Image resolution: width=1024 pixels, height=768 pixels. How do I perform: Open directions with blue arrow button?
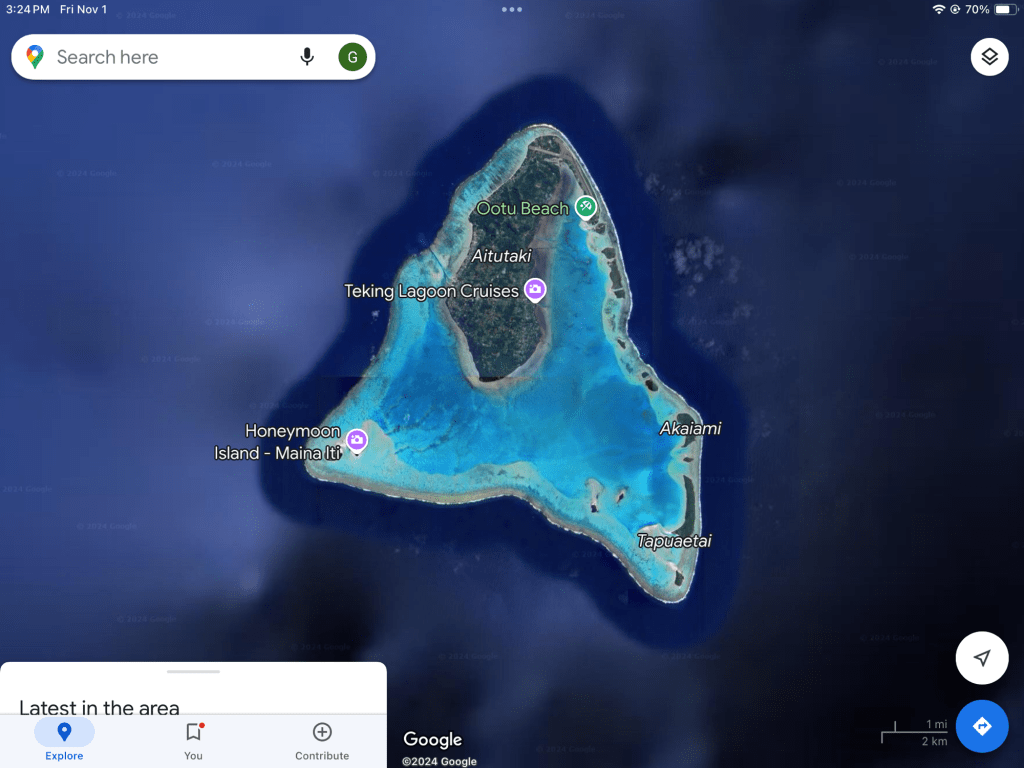[982, 726]
